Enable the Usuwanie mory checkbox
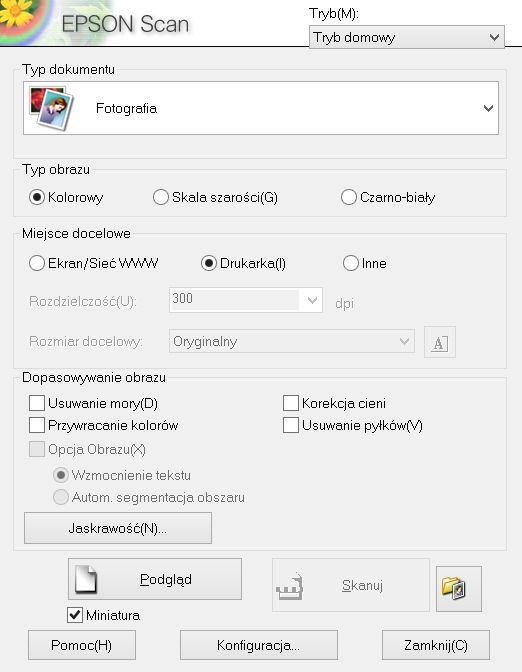Viewport: 522px width, 672px height. tap(37, 403)
